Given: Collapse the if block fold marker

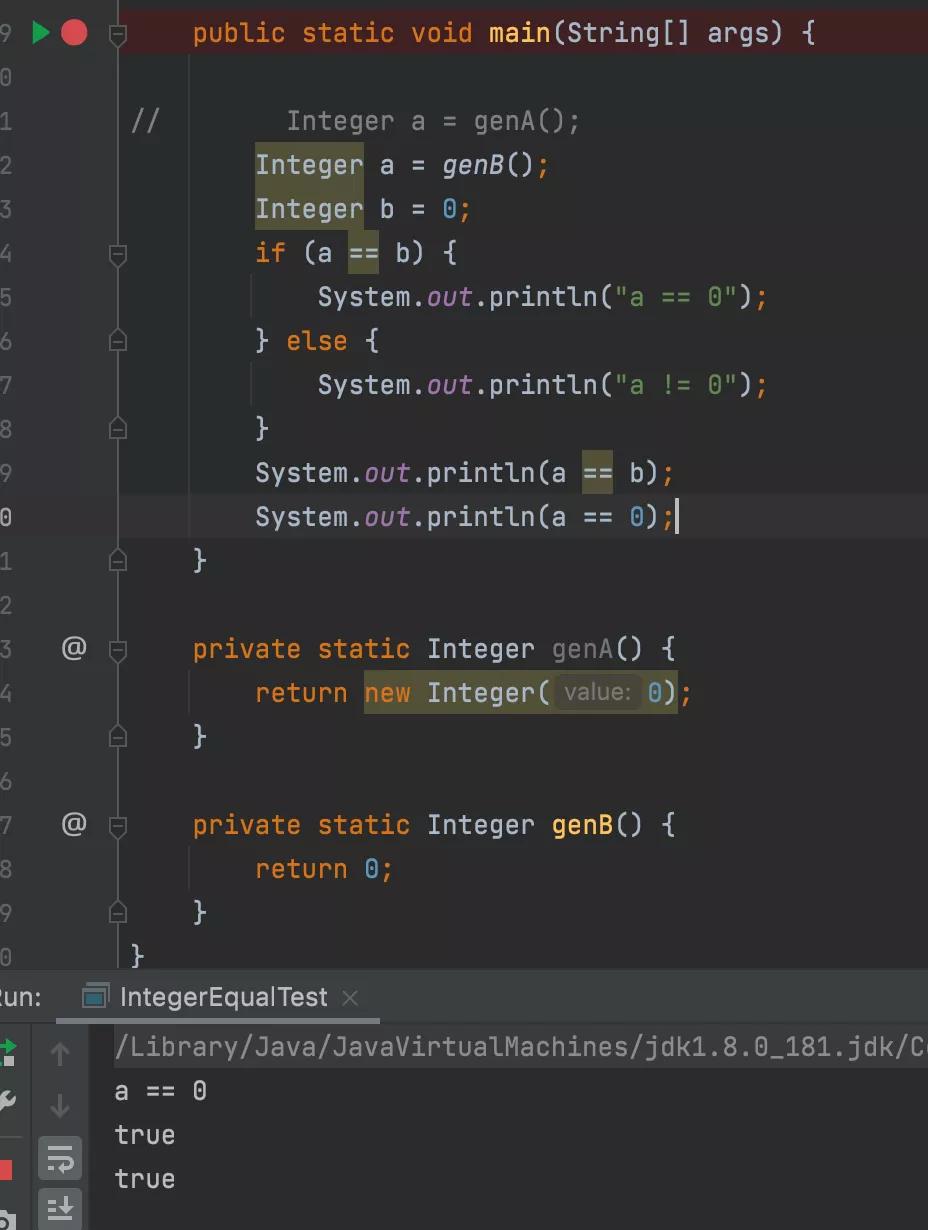Looking at the screenshot, I should tap(118, 254).
